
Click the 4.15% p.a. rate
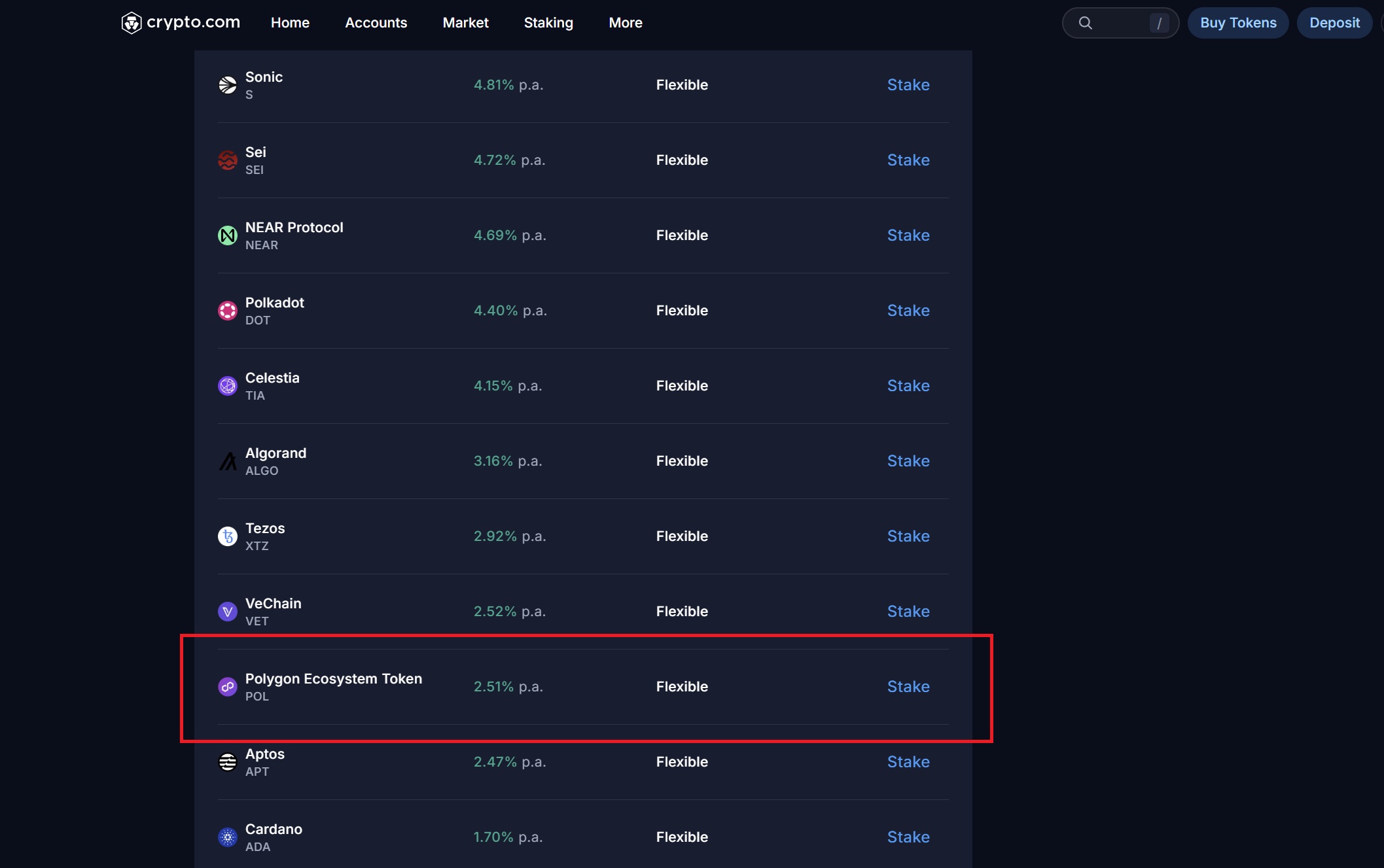point(508,386)
